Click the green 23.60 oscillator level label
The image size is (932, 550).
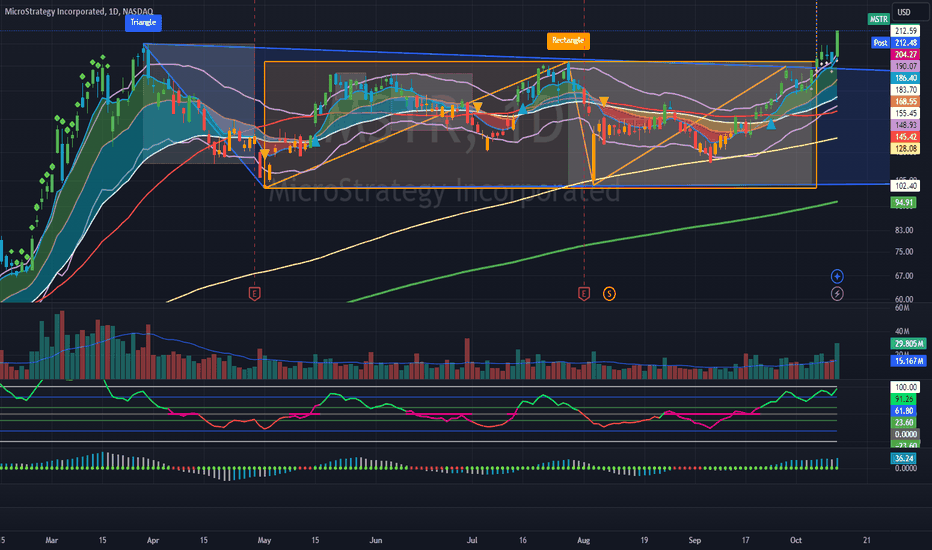(903, 422)
